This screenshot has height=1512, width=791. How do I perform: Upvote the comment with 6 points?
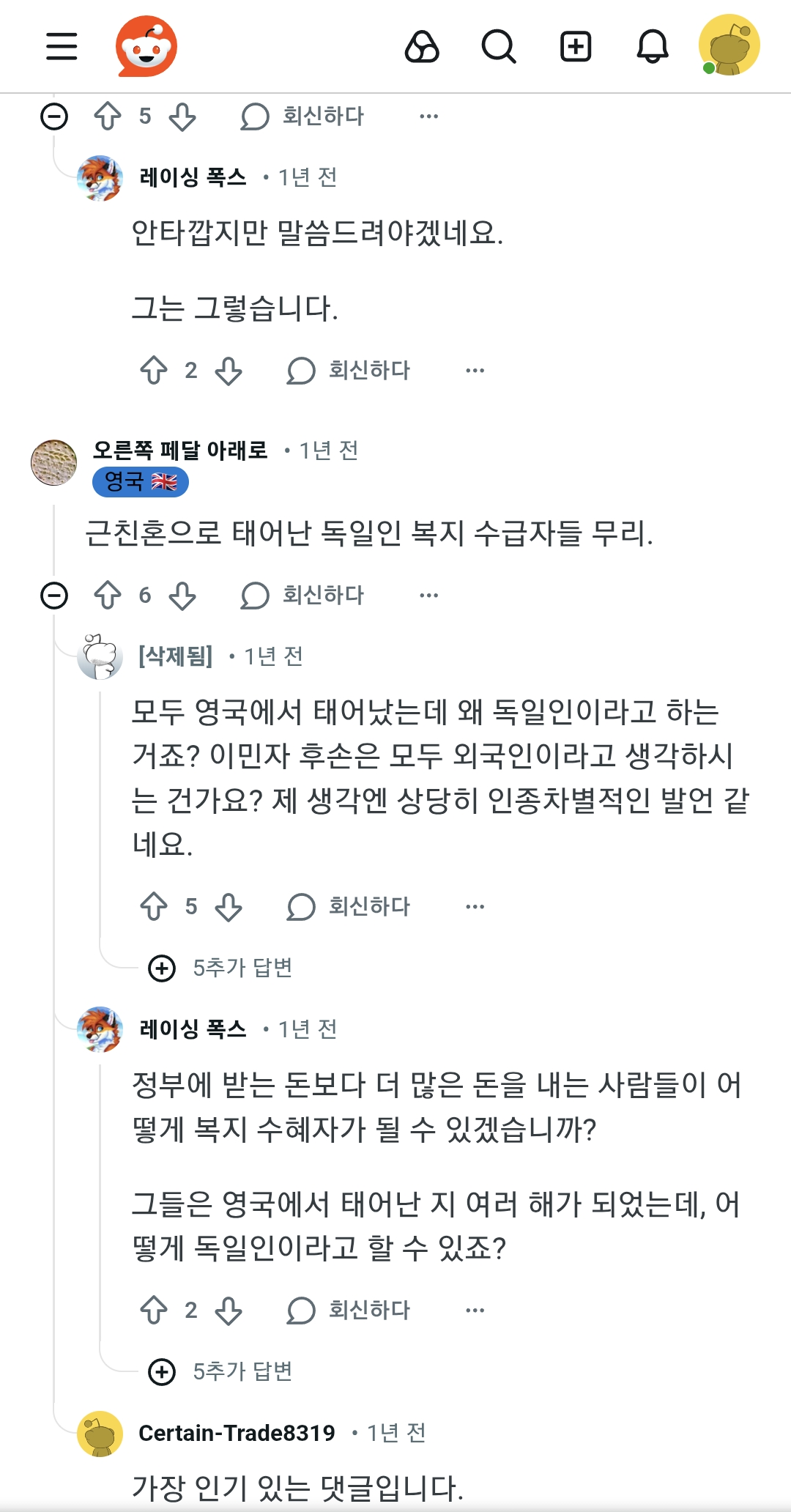[108, 595]
